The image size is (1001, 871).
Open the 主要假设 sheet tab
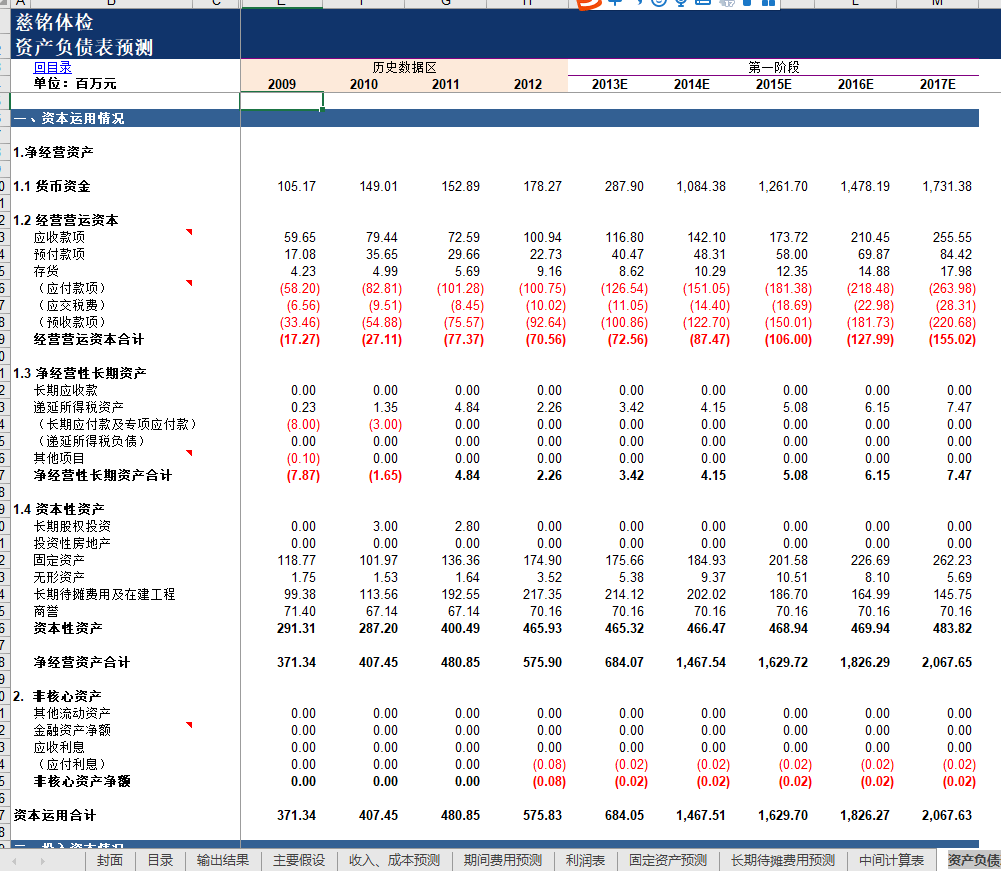click(x=298, y=860)
